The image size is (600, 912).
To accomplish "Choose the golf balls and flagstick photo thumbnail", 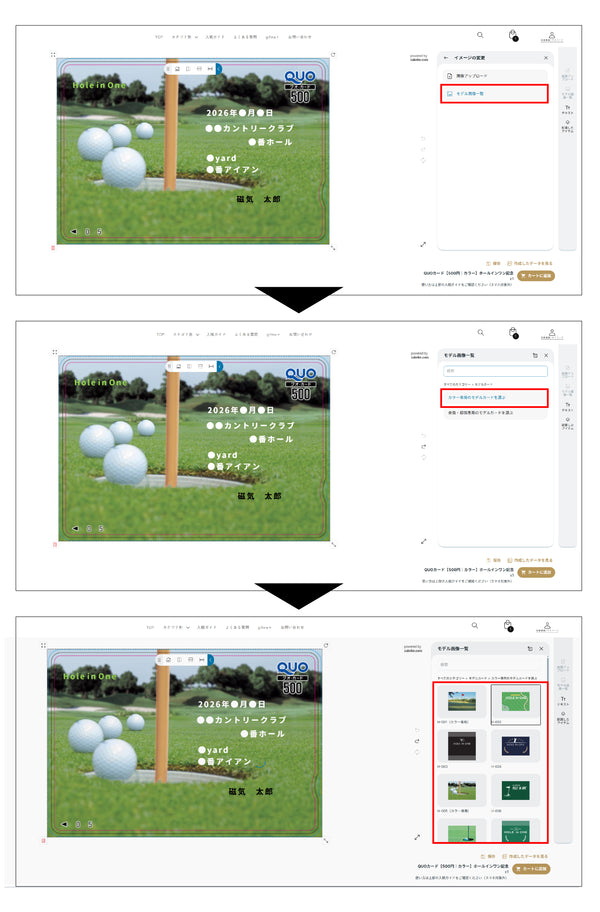I will [x=462, y=790].
